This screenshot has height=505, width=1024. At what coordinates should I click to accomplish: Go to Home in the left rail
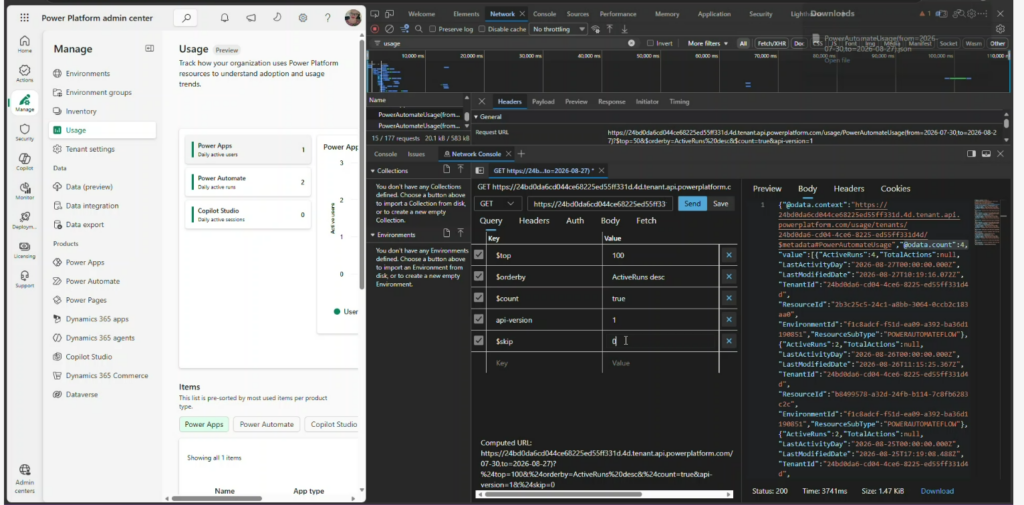(24, 44)
